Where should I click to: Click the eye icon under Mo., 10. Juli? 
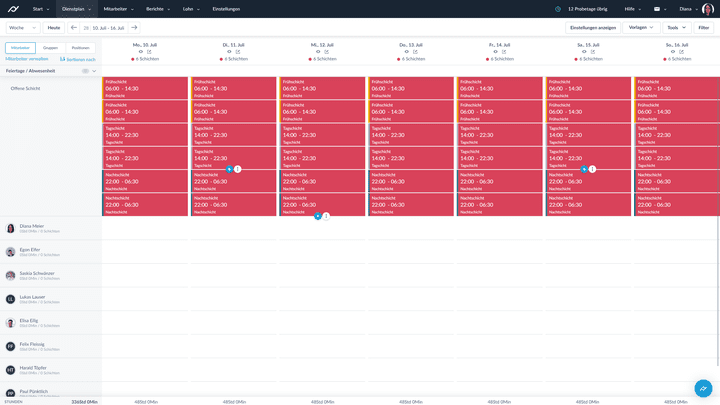pos(141,52)
